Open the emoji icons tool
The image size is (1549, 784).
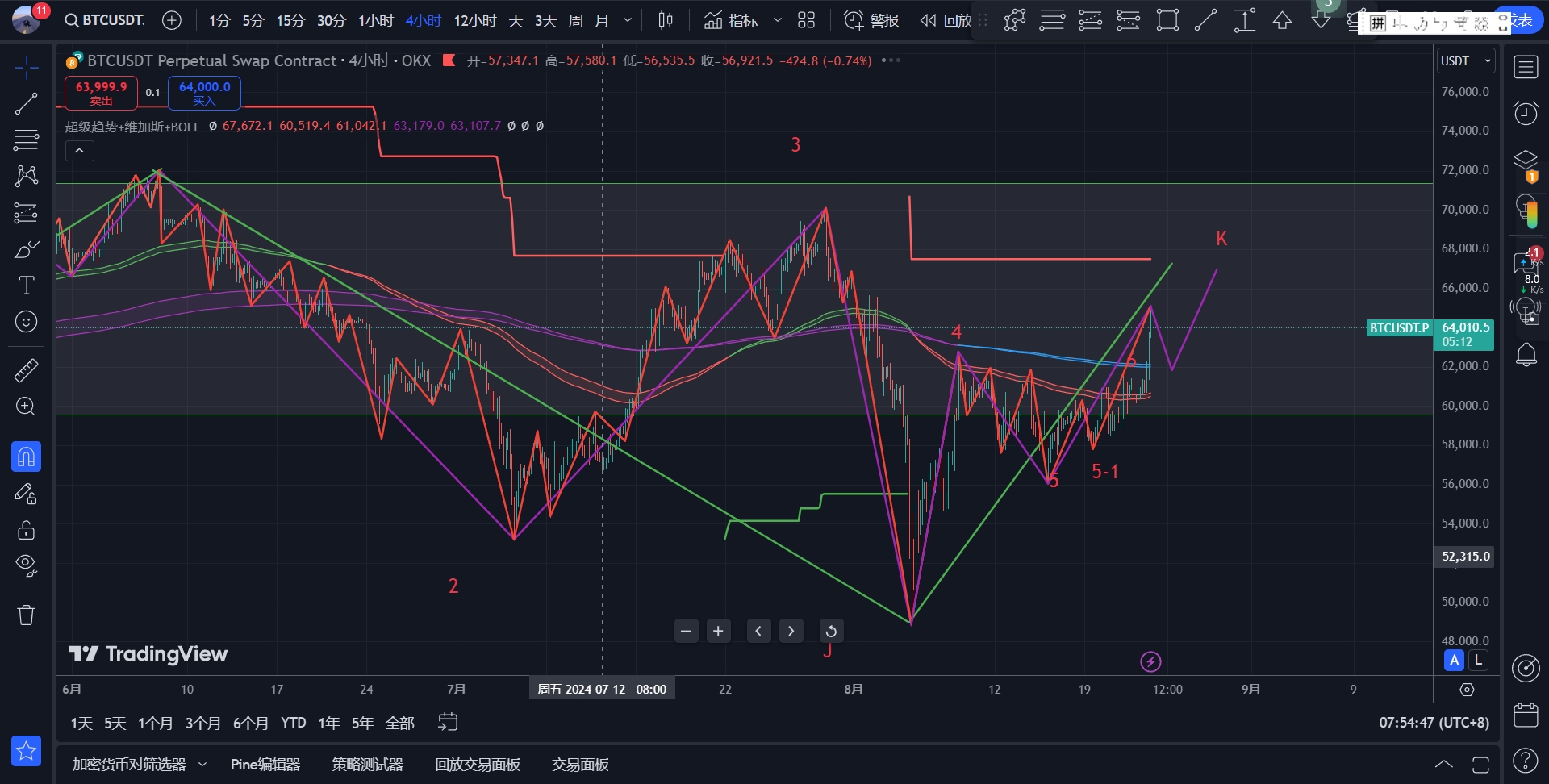point(26,322)
